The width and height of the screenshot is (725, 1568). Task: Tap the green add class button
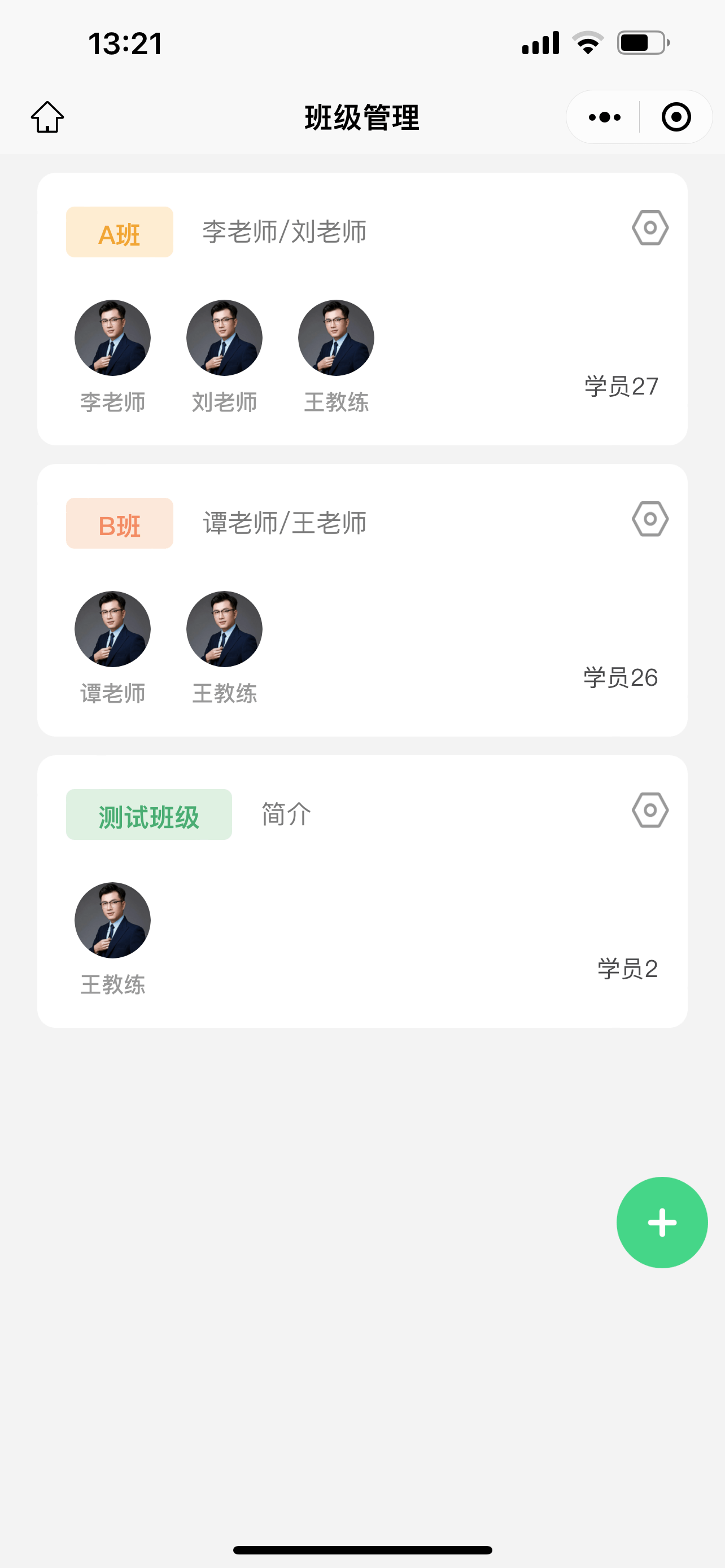coord(662,1222)
